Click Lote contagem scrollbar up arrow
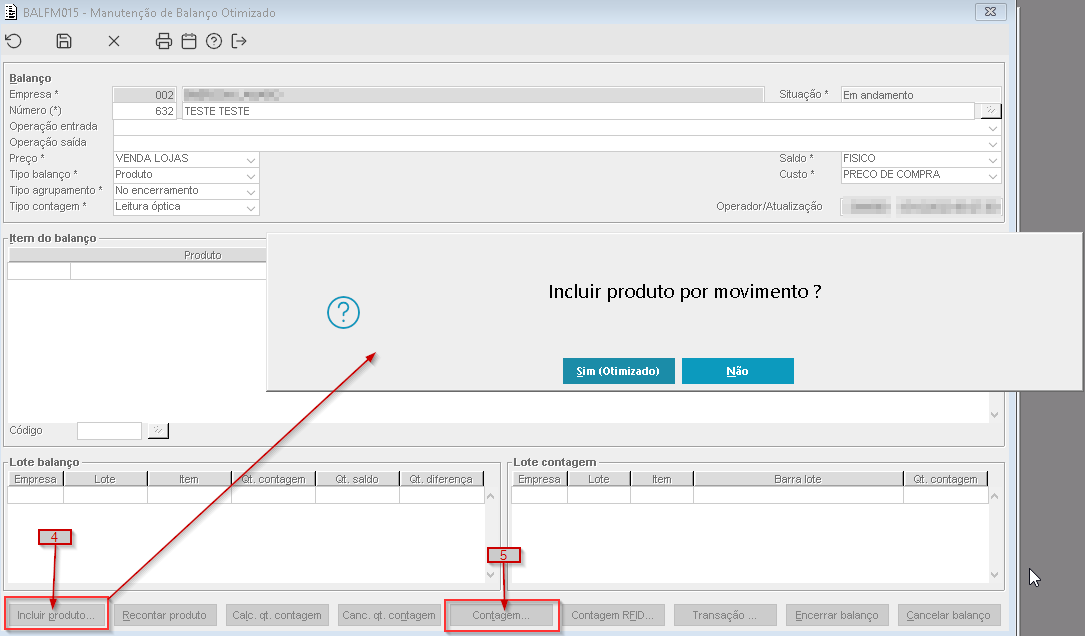Image resolution: width=1085 pixels, height=636 pixels. 994,496
